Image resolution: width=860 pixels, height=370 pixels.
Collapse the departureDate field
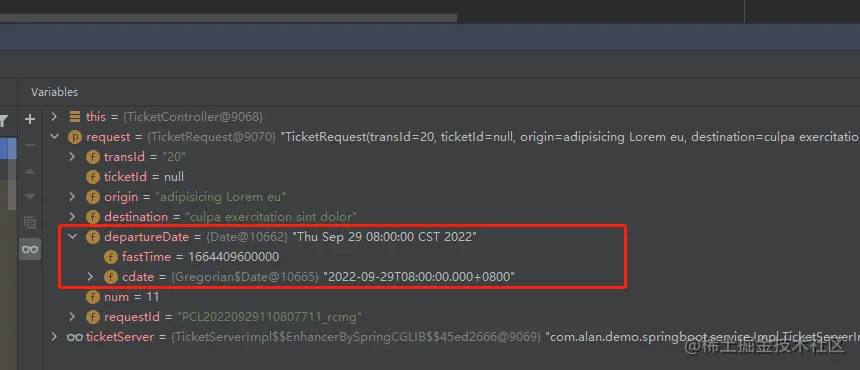(x=72, y=237)
